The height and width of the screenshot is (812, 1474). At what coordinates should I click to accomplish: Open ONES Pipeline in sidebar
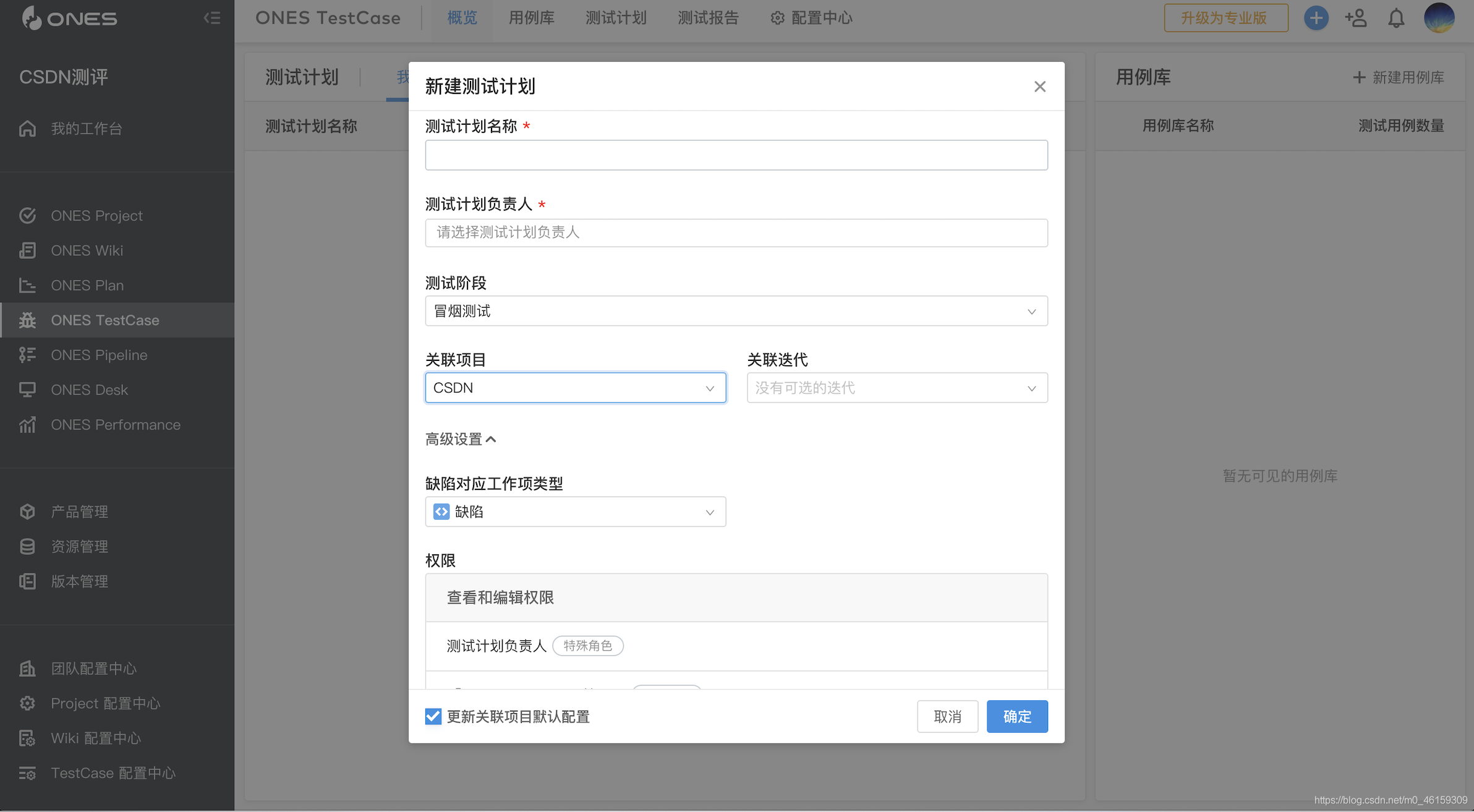117,355
